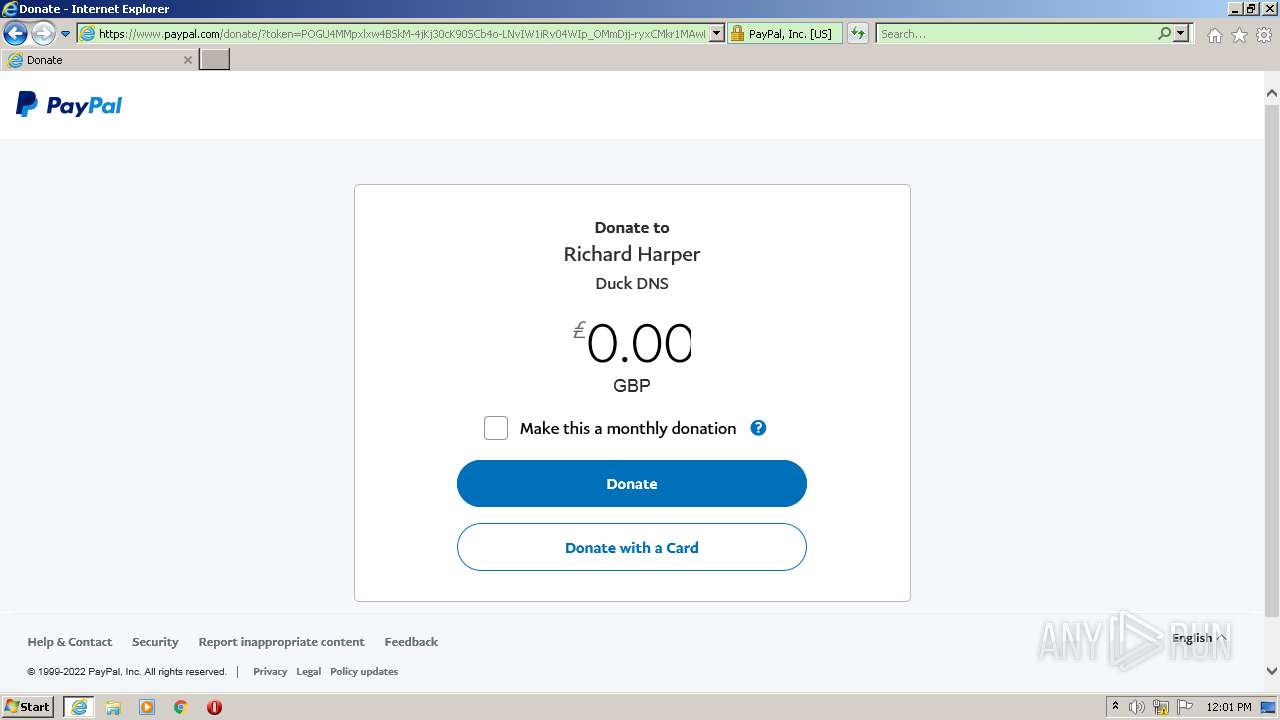The width and height of the screenshot is (1280, 720).
Task: Open the Favorites star icon
Action: tap(1239, 35)
